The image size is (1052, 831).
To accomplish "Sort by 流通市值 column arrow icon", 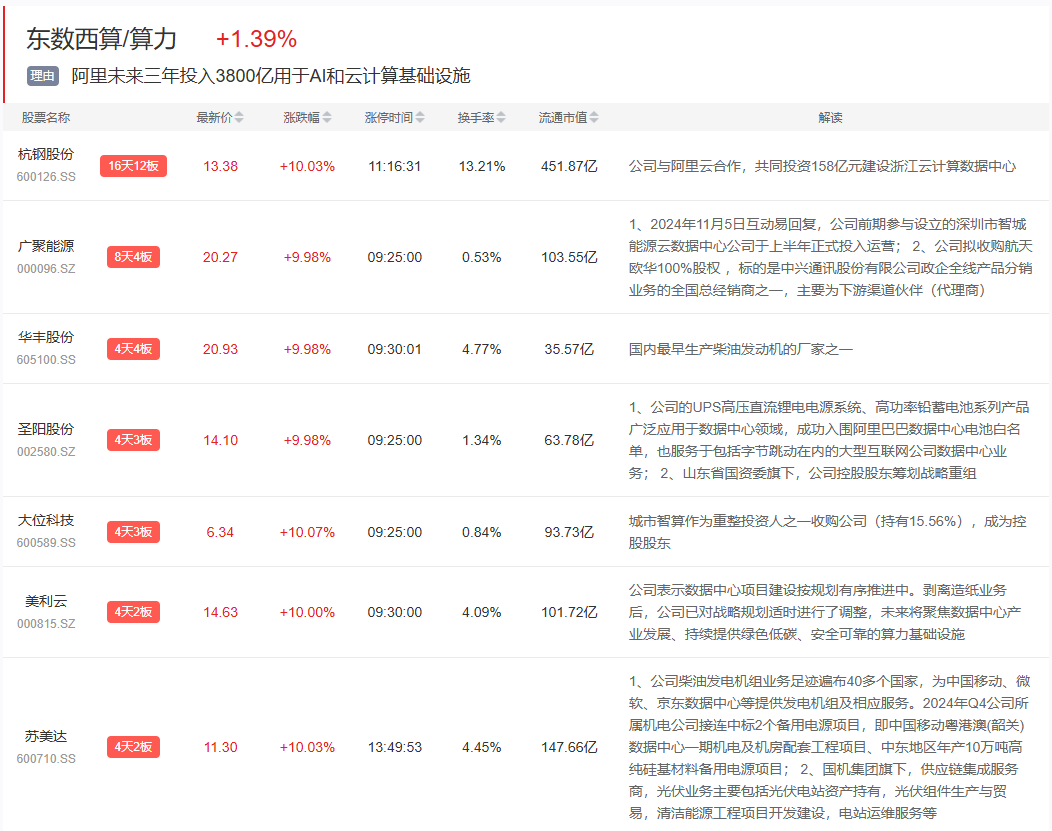I will pos(594,118).
